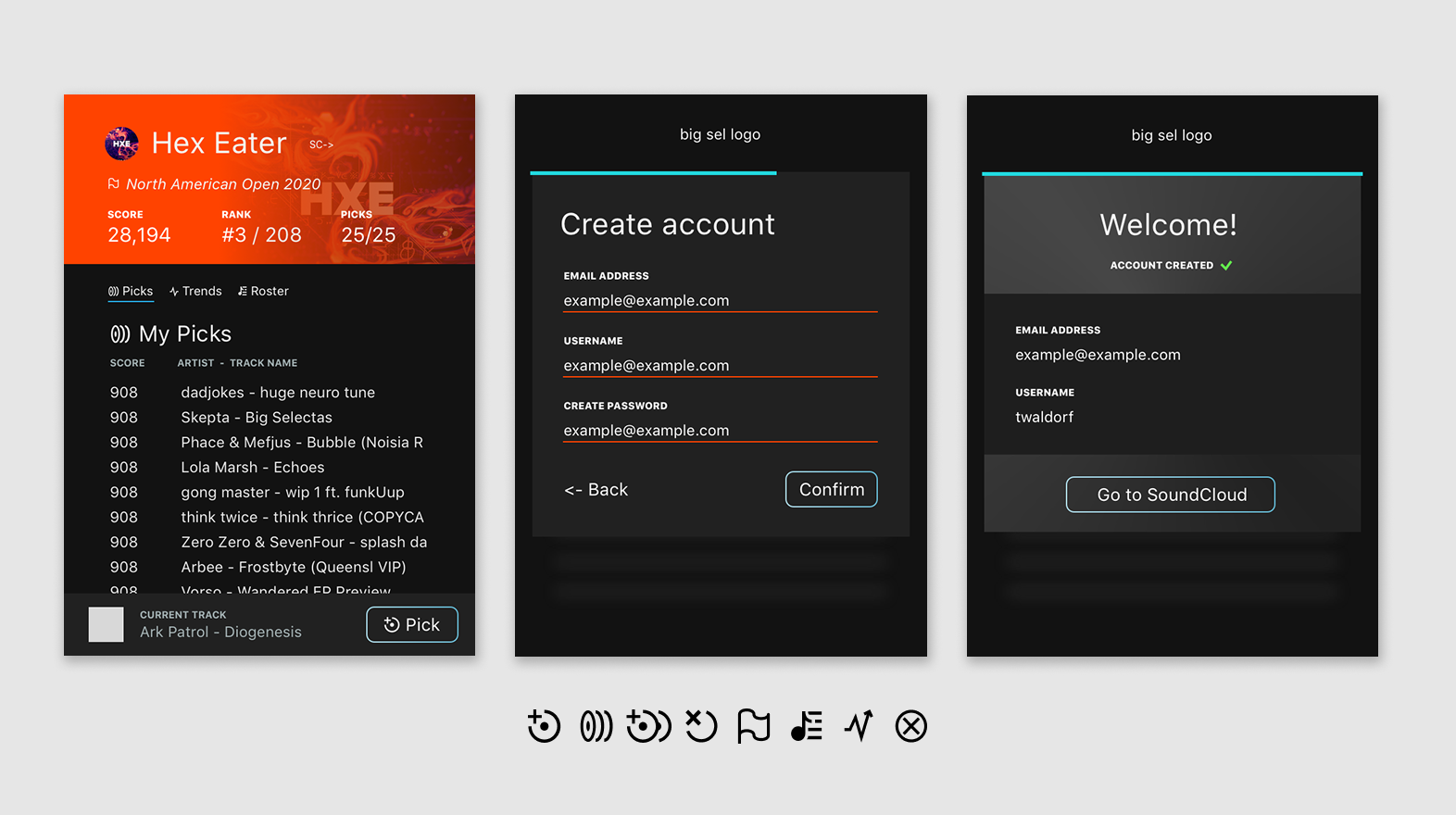The height and width of the screenshot is (815, 1456).
Task: Click the Hex Eater profile avatar
Action: pyautogui.click(x=121, y=144)
